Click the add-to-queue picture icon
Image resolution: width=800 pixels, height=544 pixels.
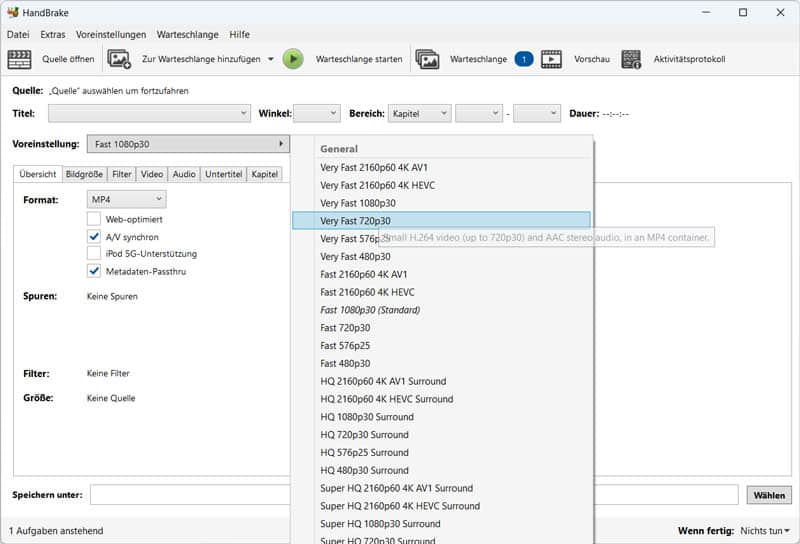pyautogui.click(x=119, y=59)
